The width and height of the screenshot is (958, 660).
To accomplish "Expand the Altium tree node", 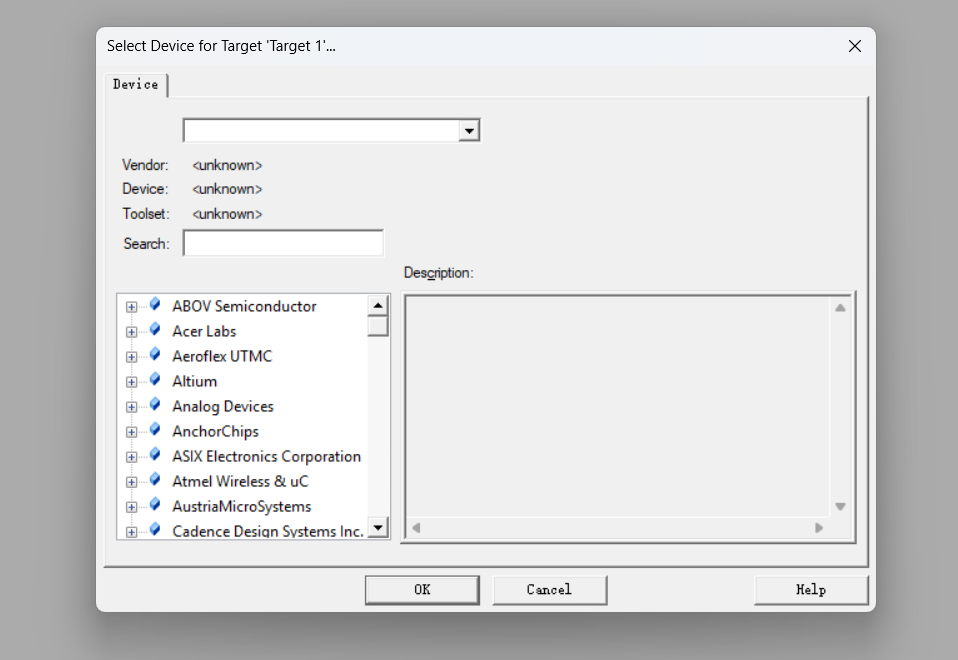I will [131, 382].
